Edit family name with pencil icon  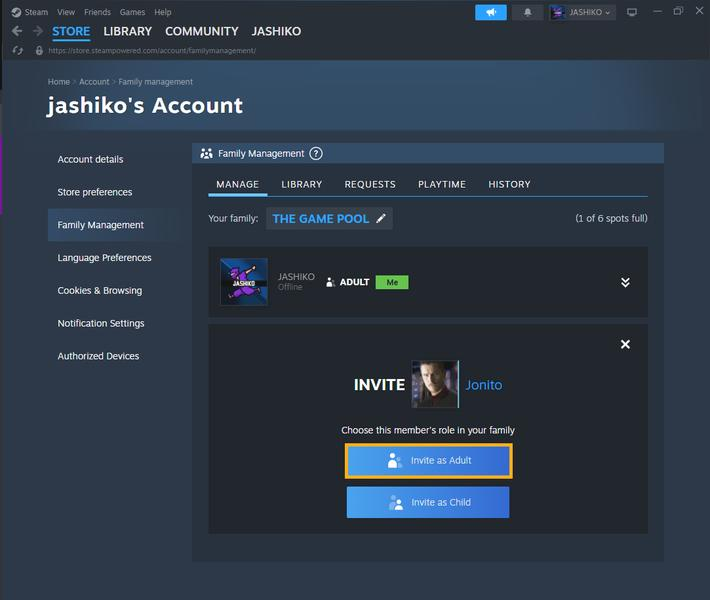[x=381, y=218]
